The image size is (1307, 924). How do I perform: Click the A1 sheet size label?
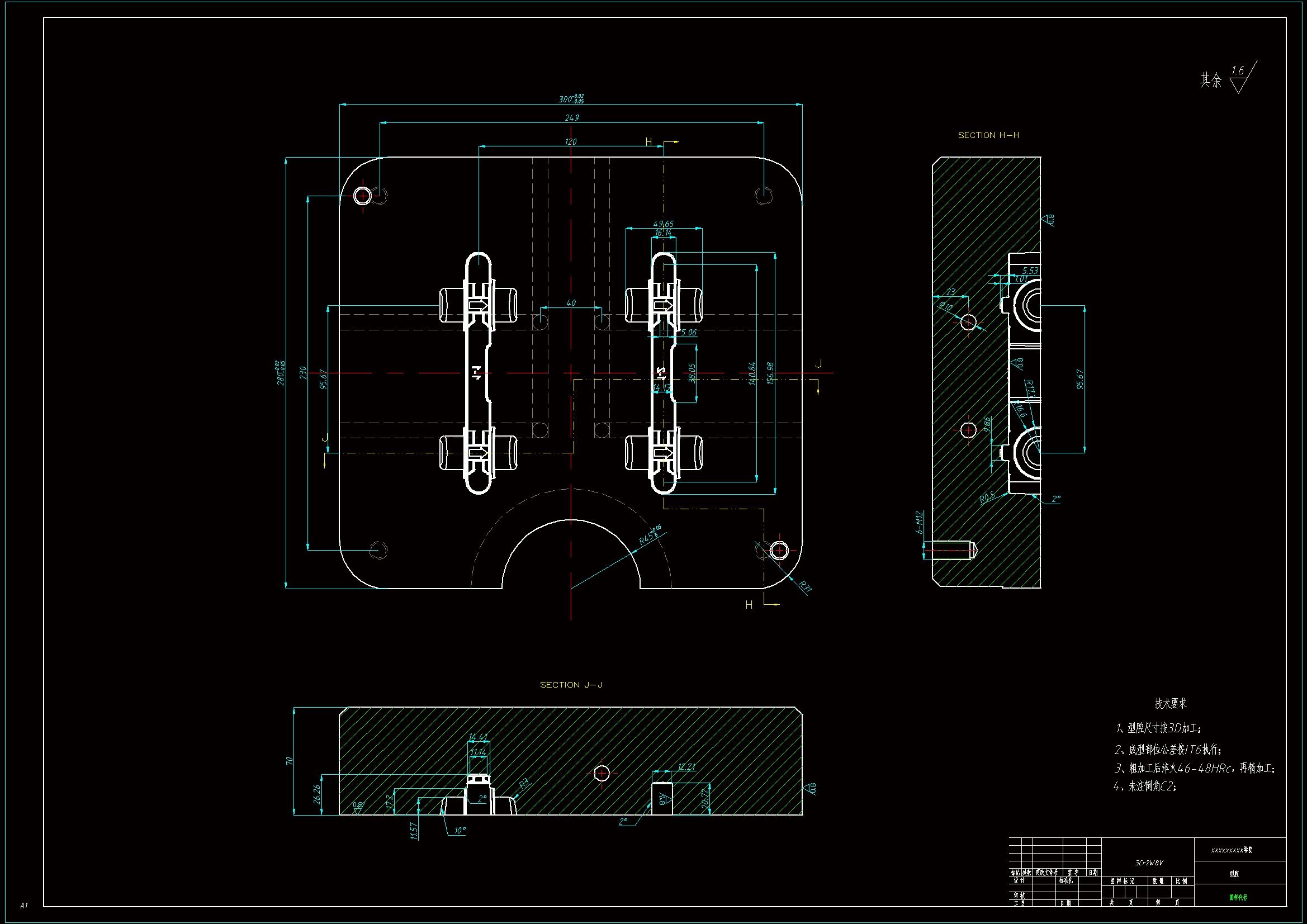coord(23,905)
